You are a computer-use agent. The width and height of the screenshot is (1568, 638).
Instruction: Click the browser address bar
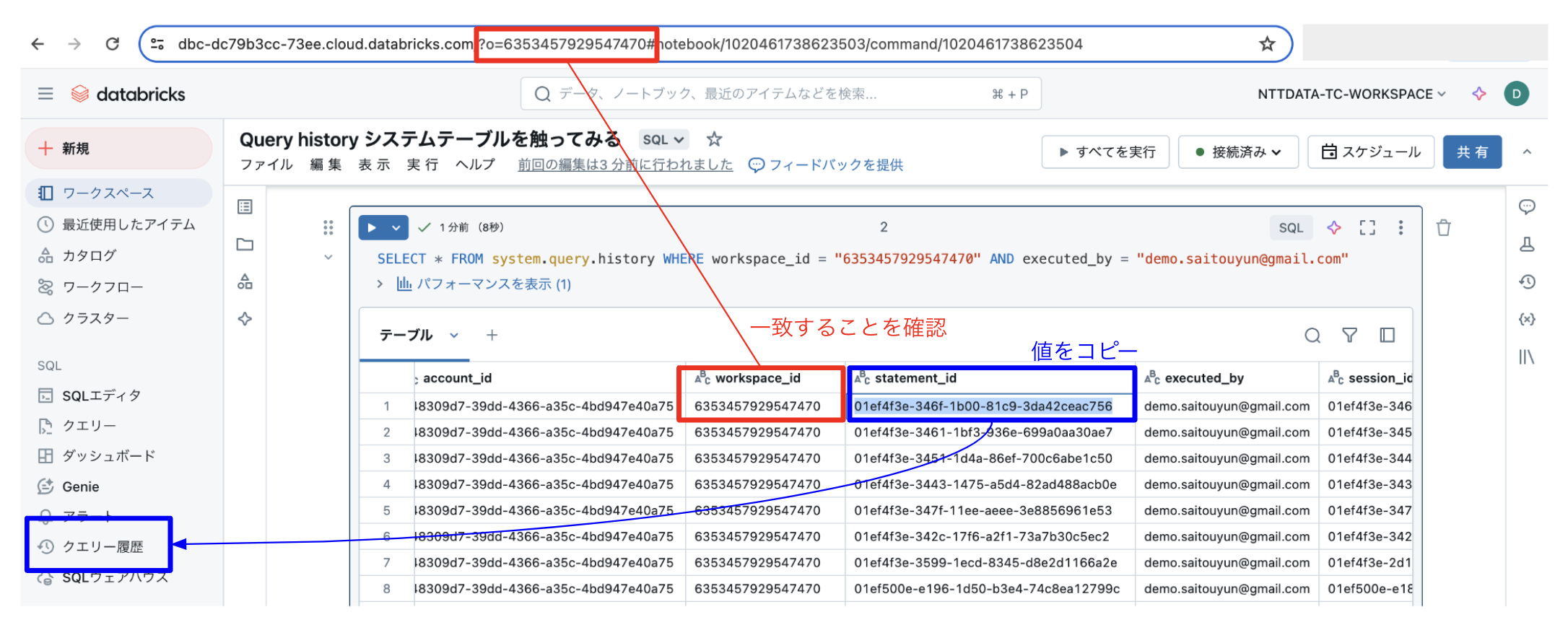tap(715, 44)
